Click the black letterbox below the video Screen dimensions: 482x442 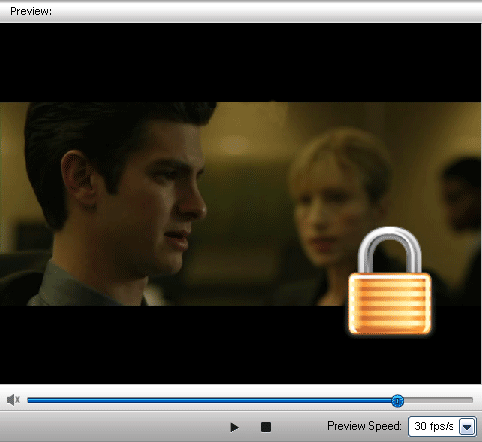[173, 344]
